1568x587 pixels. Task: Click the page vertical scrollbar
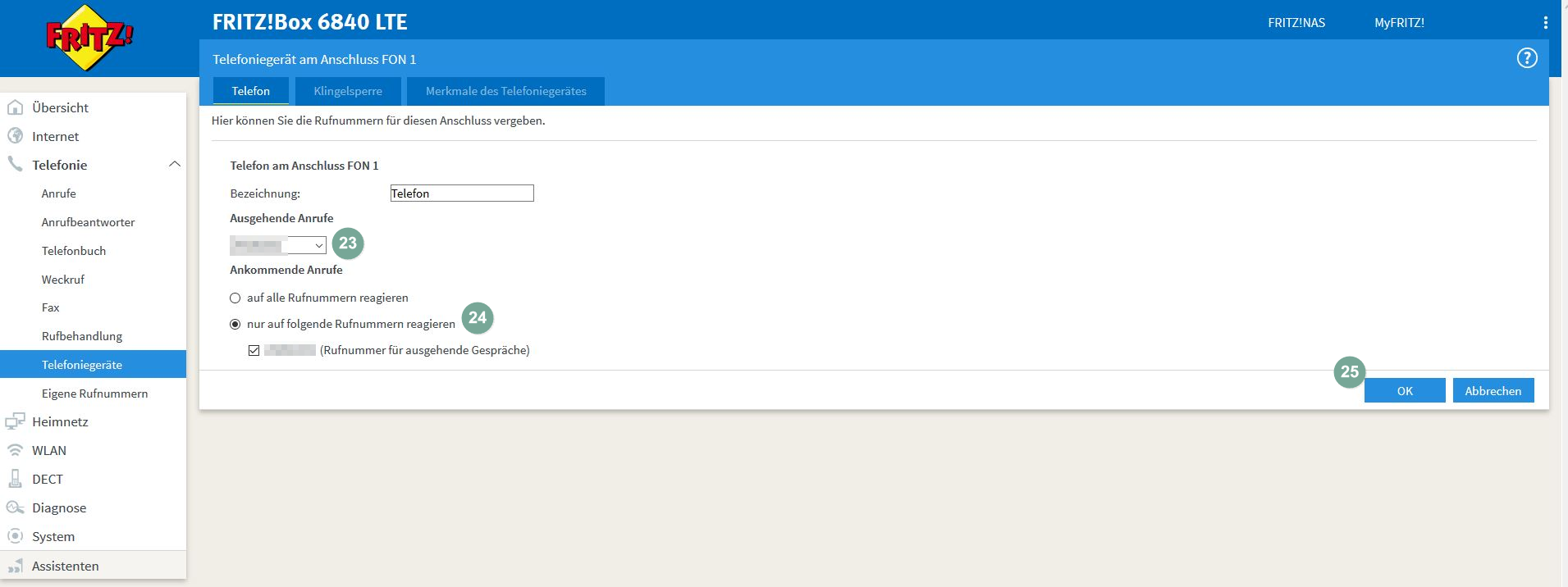point(1564,293)
